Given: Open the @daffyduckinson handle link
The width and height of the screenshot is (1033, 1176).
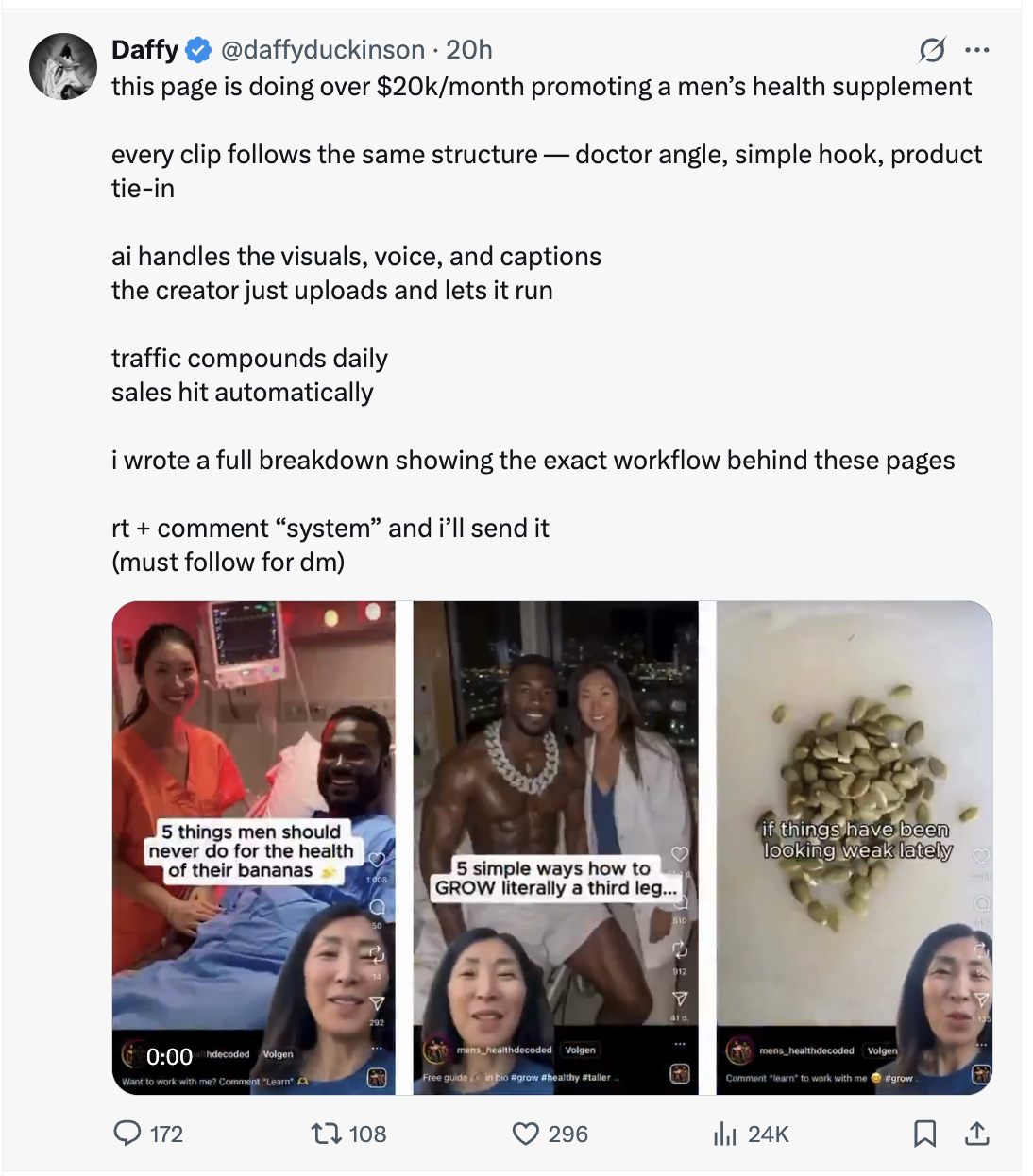Looking at the screenshot, I should (x=323, y=49).
